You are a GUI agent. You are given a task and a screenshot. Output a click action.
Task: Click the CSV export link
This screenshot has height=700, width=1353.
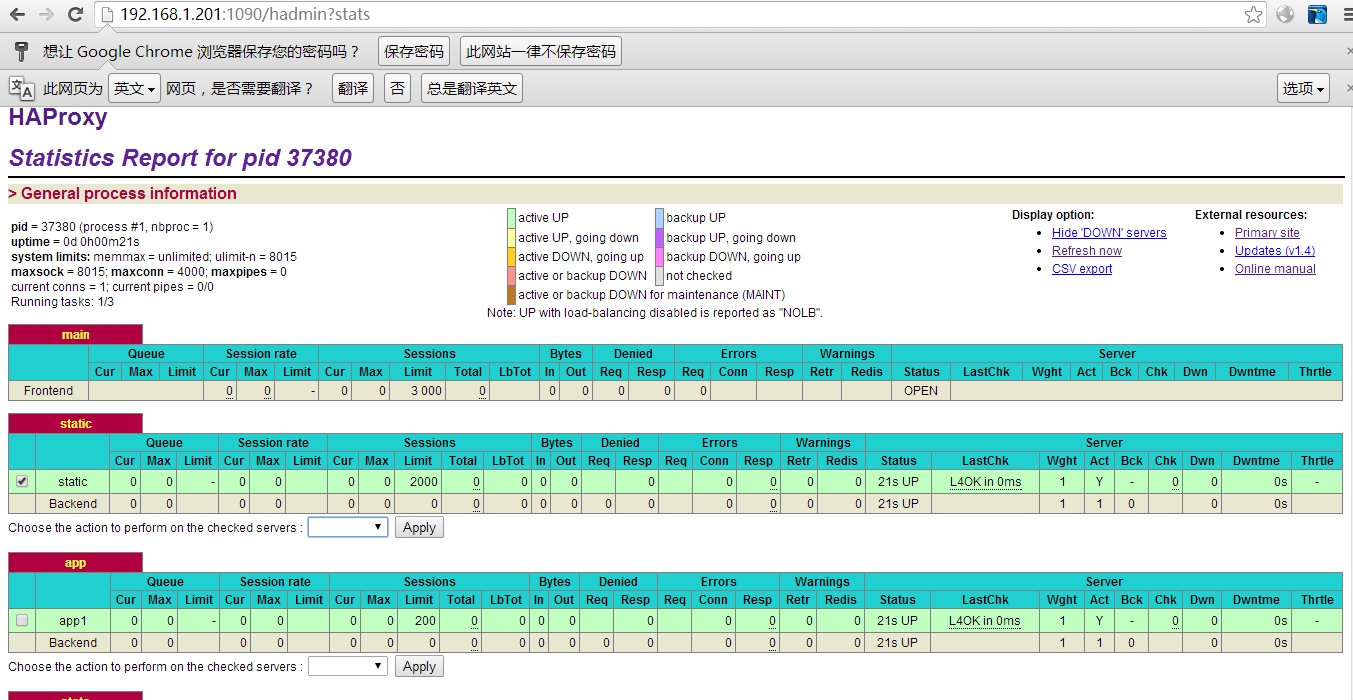click(1081, 268)
